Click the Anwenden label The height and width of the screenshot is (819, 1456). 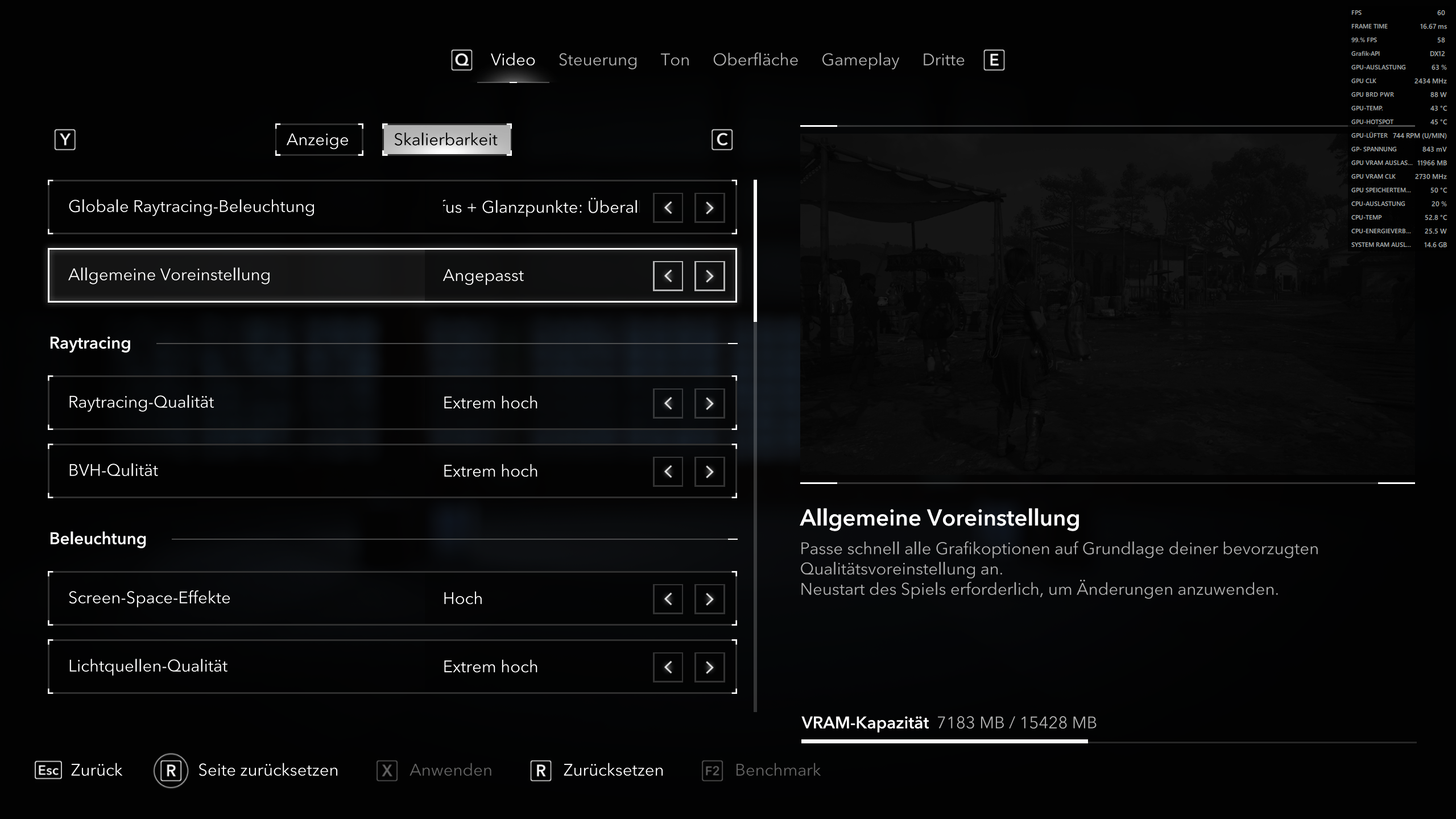click(x=450, y=770)
